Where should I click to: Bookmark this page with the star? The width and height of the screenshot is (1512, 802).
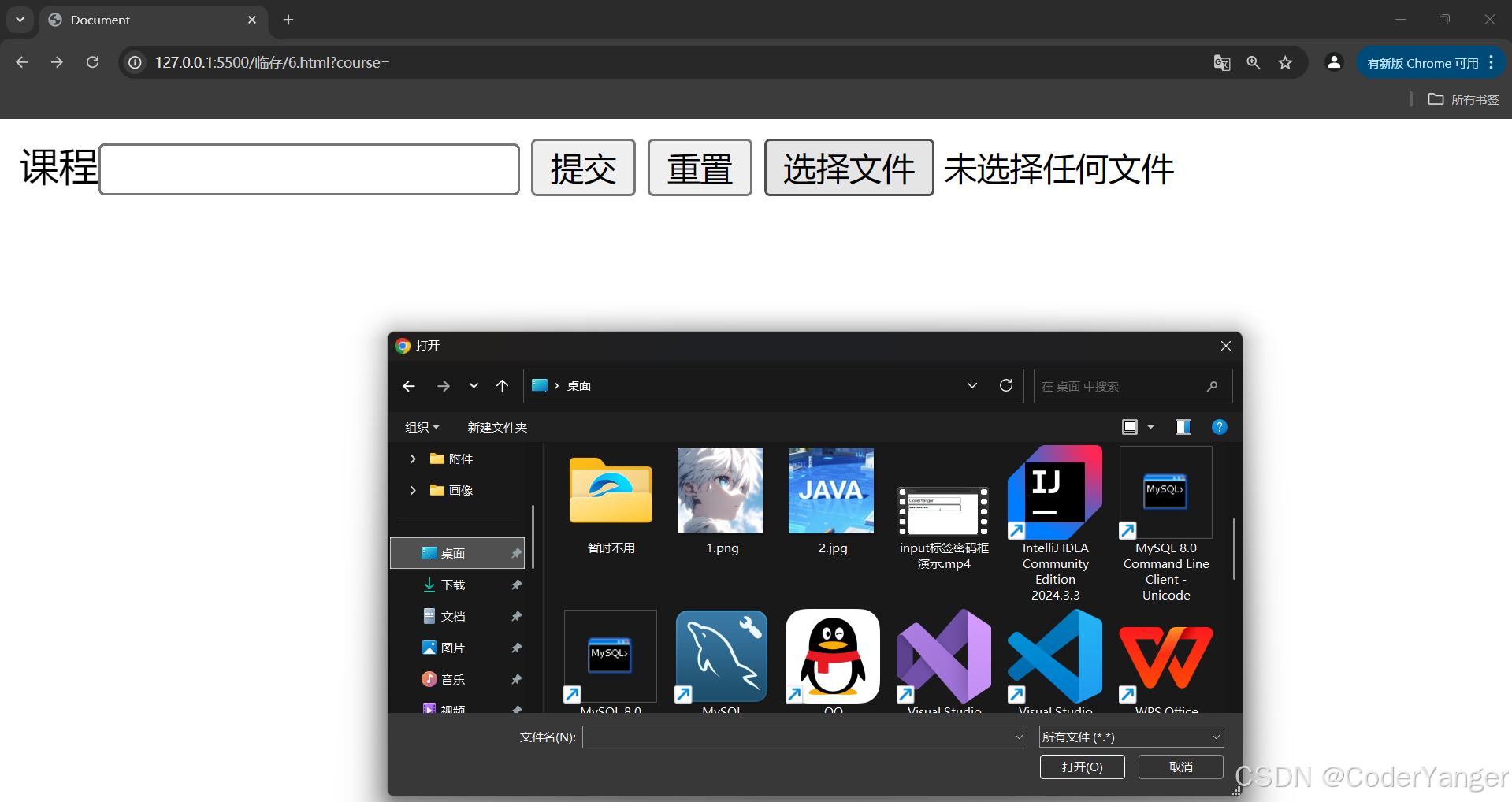[1285, 63]
